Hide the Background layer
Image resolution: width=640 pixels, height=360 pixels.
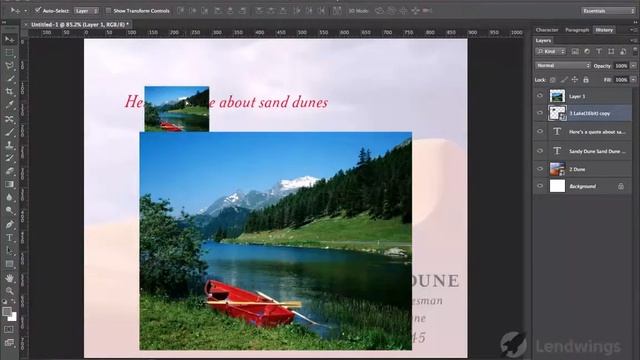540,186
